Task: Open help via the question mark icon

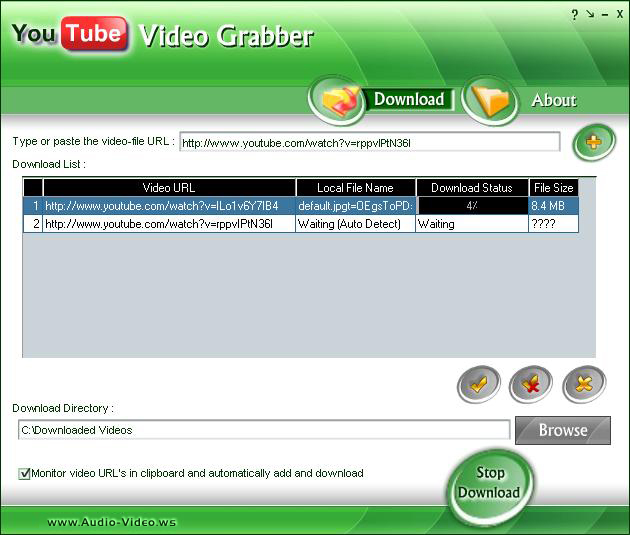Action: point(574,15)
